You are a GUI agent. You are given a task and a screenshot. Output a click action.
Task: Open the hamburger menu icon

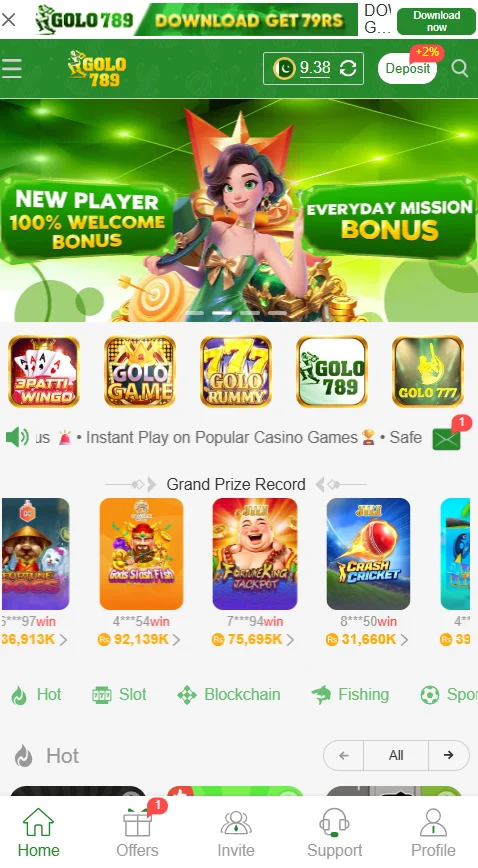12,69
